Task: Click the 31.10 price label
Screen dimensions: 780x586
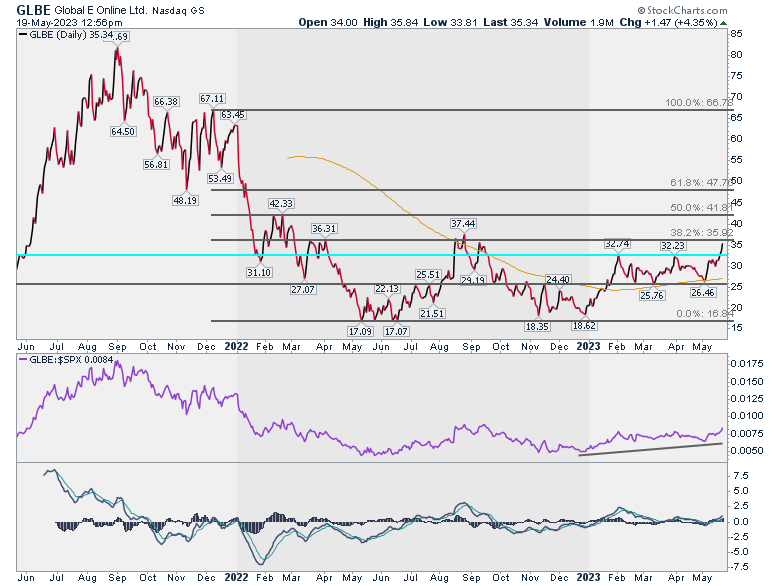Action: (x=259, y=272)
